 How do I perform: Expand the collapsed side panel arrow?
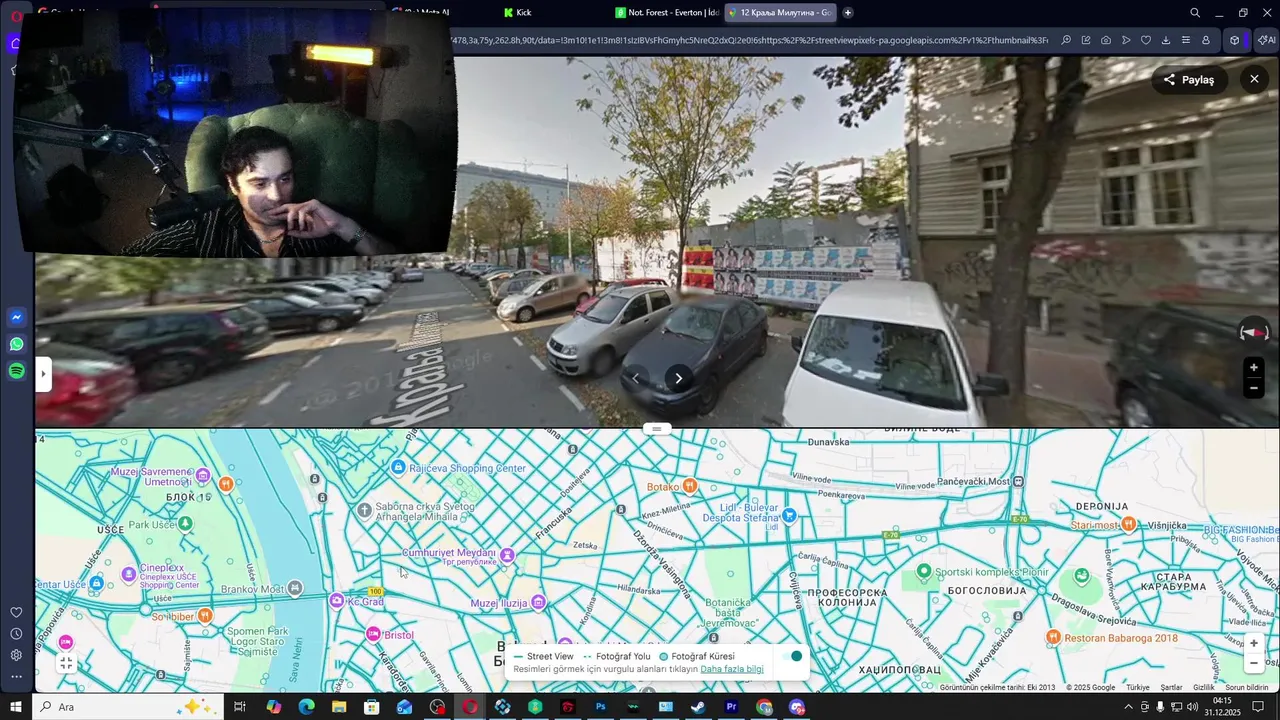43,375
